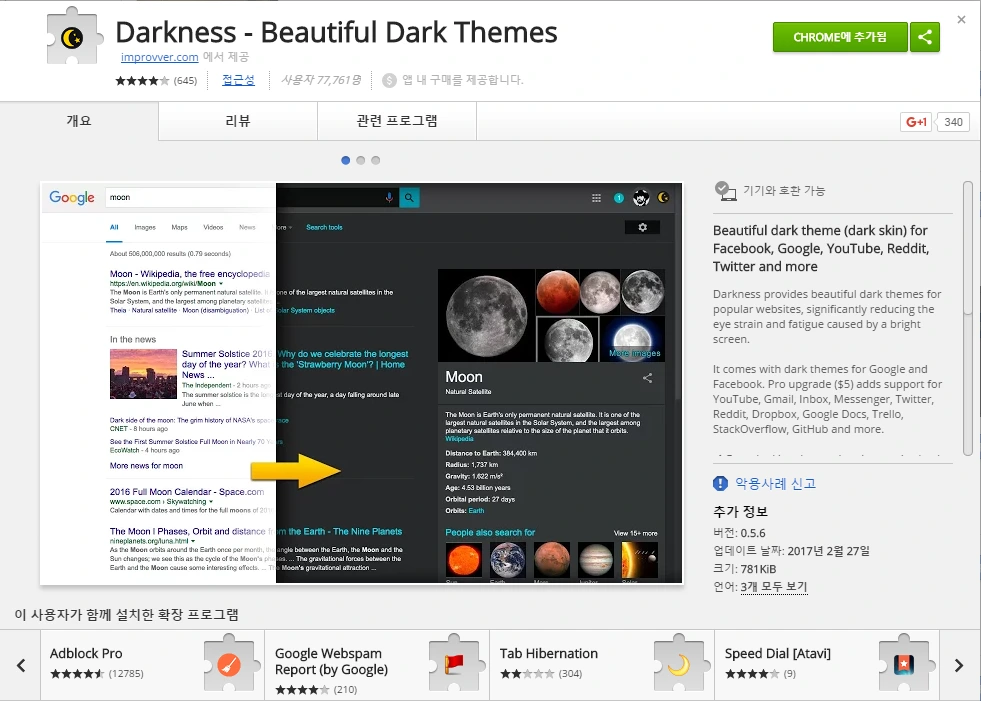Click the device compatible icon
This screenshot has width=981, height=701.
[x=725, y=191]
